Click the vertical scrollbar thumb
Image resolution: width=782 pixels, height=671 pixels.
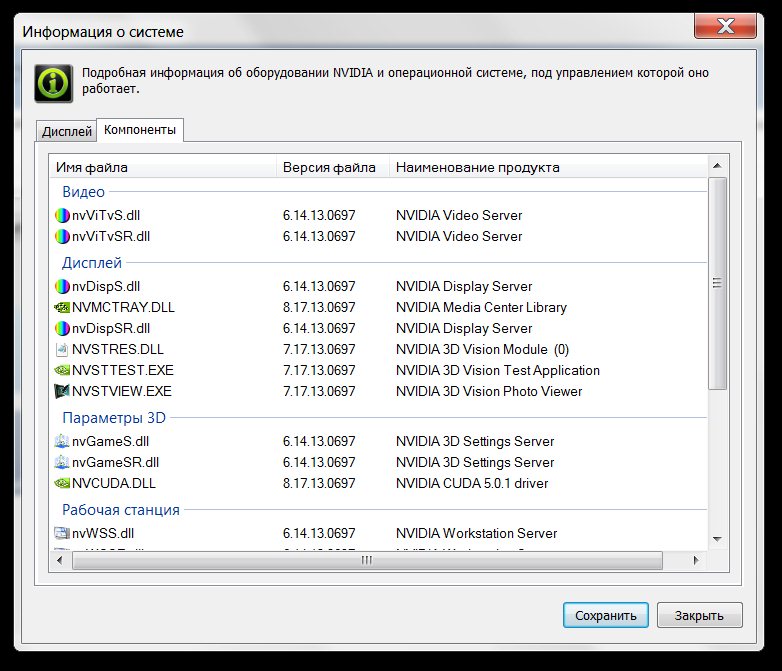[x=717, y=283]
